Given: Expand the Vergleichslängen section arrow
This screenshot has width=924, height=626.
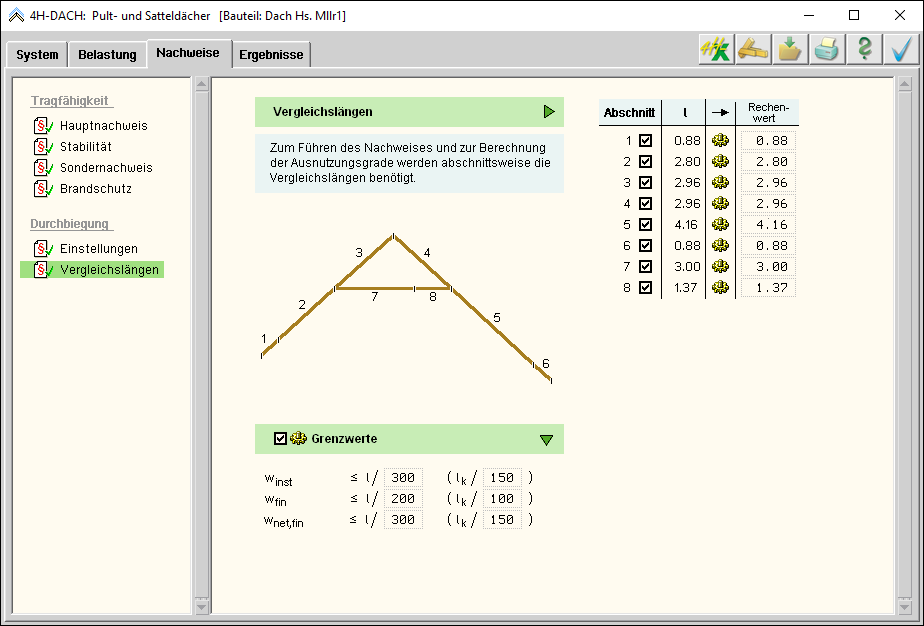Looking at the screenshot, I should (x=549, y=112).
